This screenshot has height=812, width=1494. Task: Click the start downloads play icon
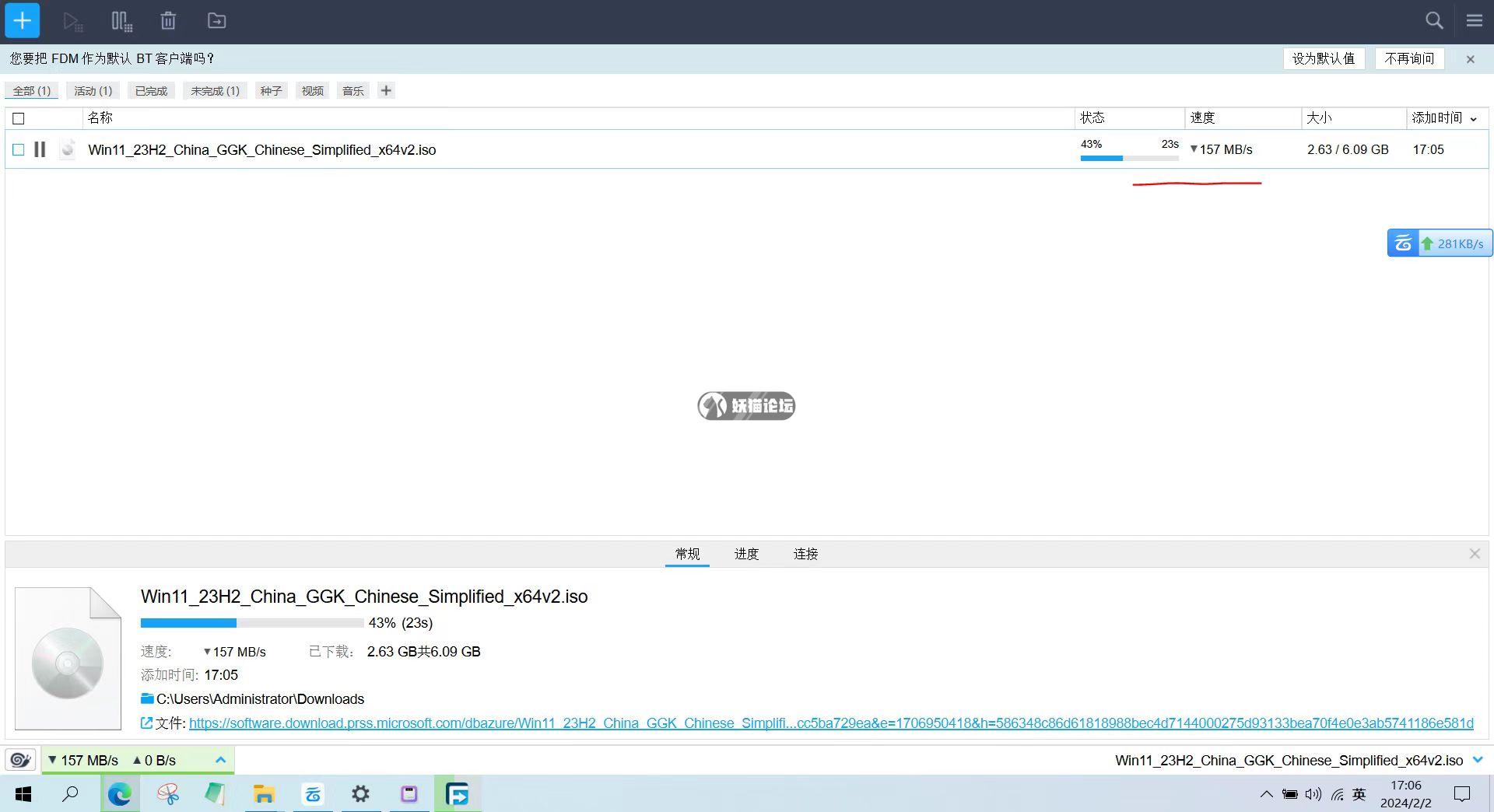tap(73, 21)
